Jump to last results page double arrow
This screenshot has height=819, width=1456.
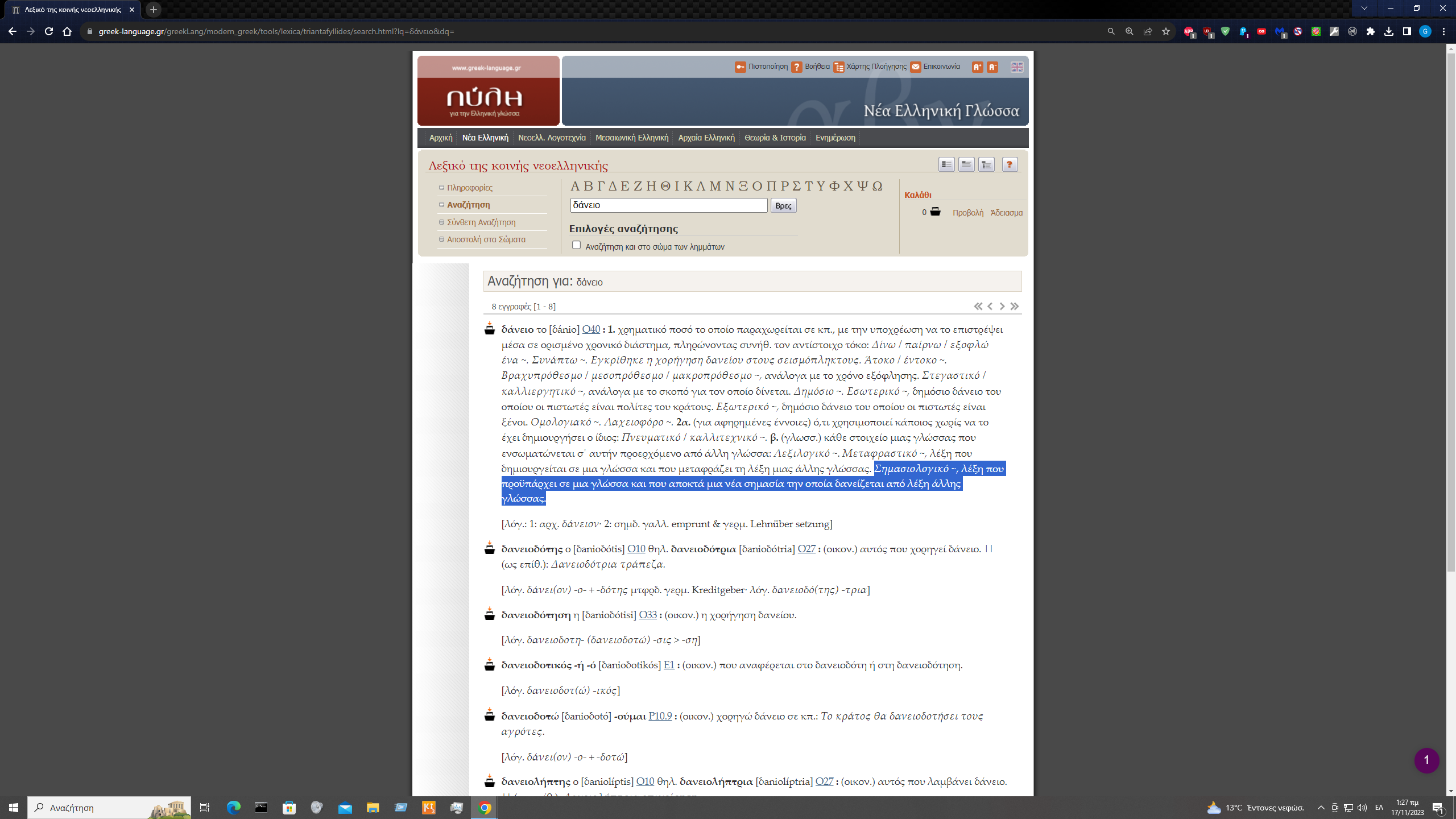[x=1015, y=307]
